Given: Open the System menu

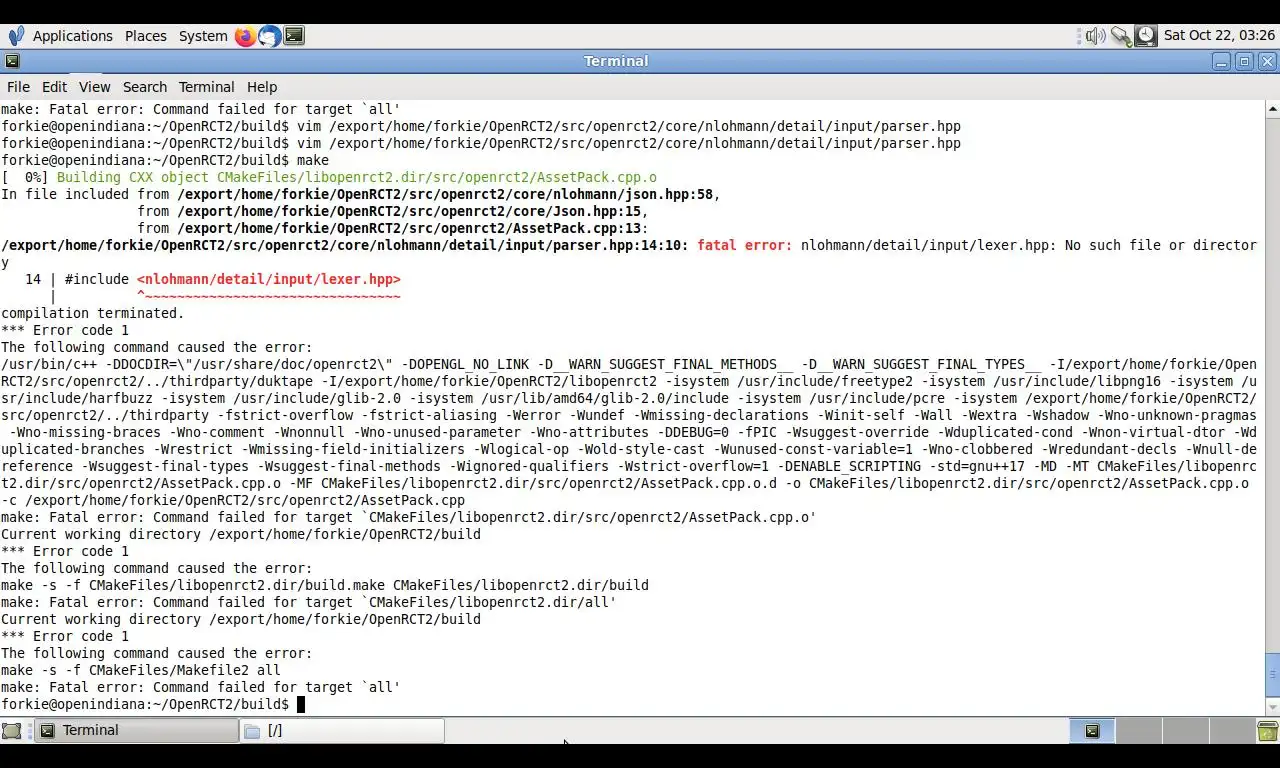Looking at the screenshot, I should [x=203, y=36].
